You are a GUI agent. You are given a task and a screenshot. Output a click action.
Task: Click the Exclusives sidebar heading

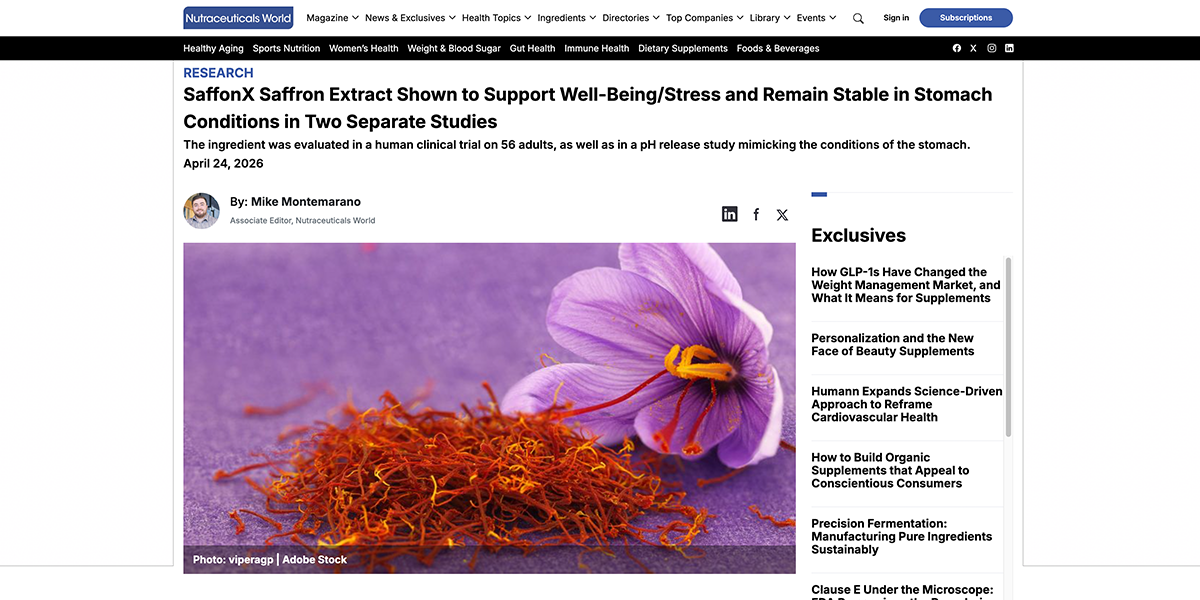(x=858, y=236)
